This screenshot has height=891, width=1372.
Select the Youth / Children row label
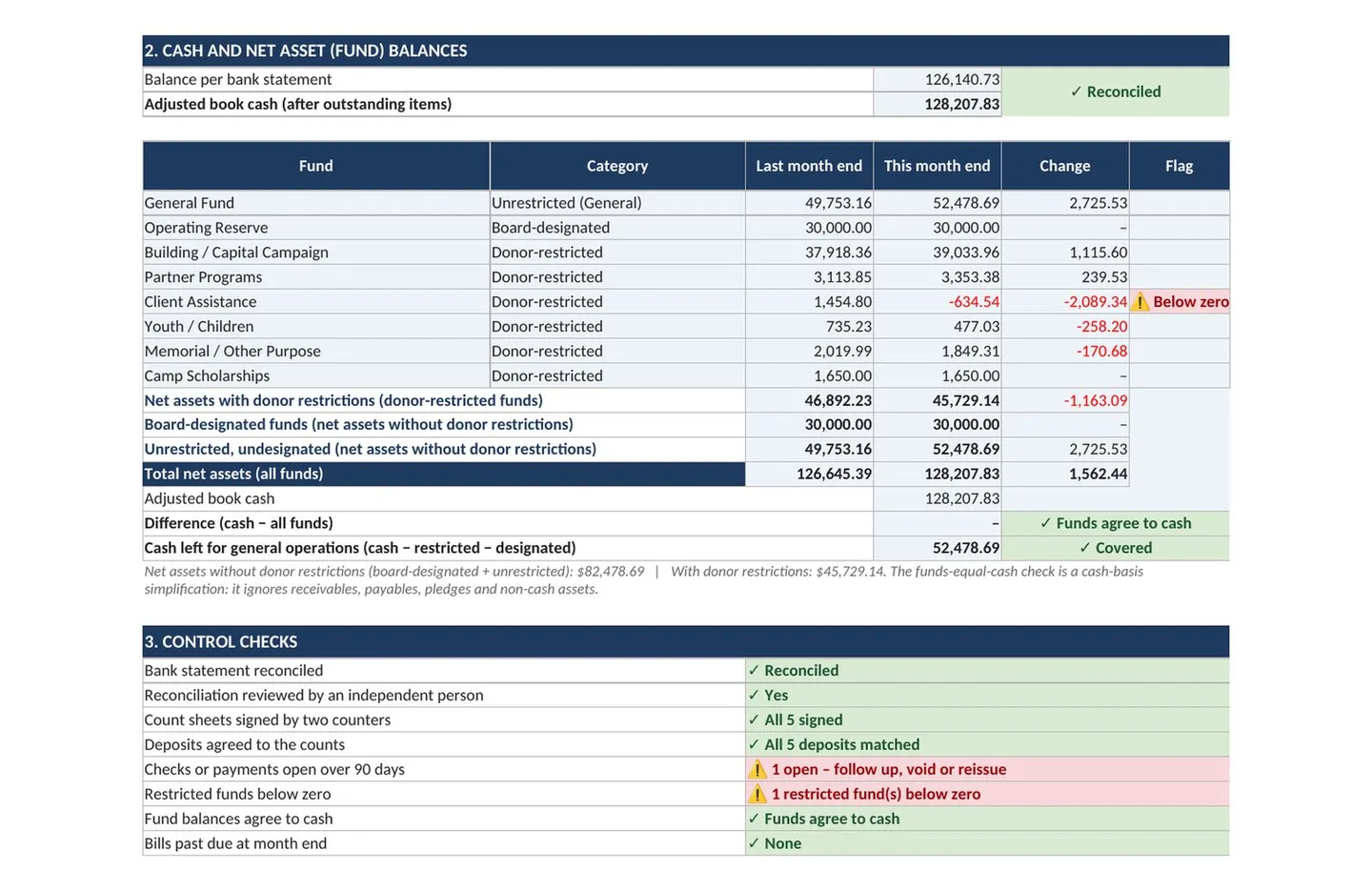click(x=199, y=327)
